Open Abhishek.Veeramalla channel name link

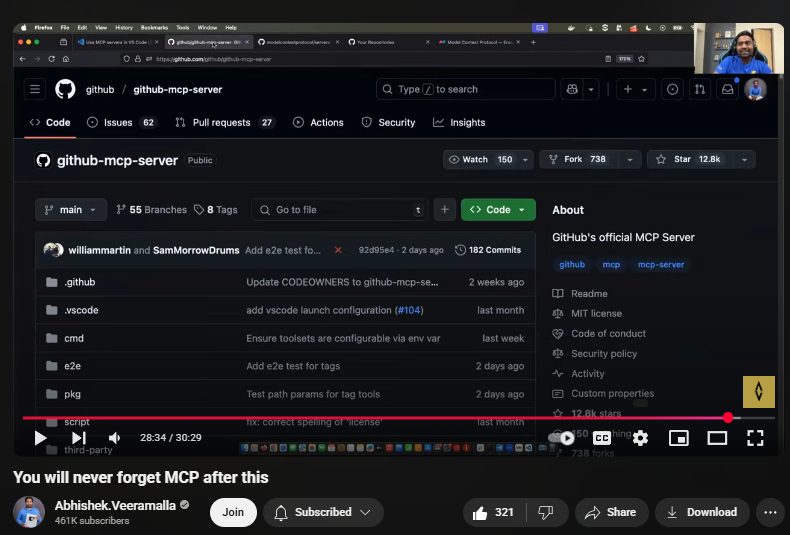click(115, 505)
